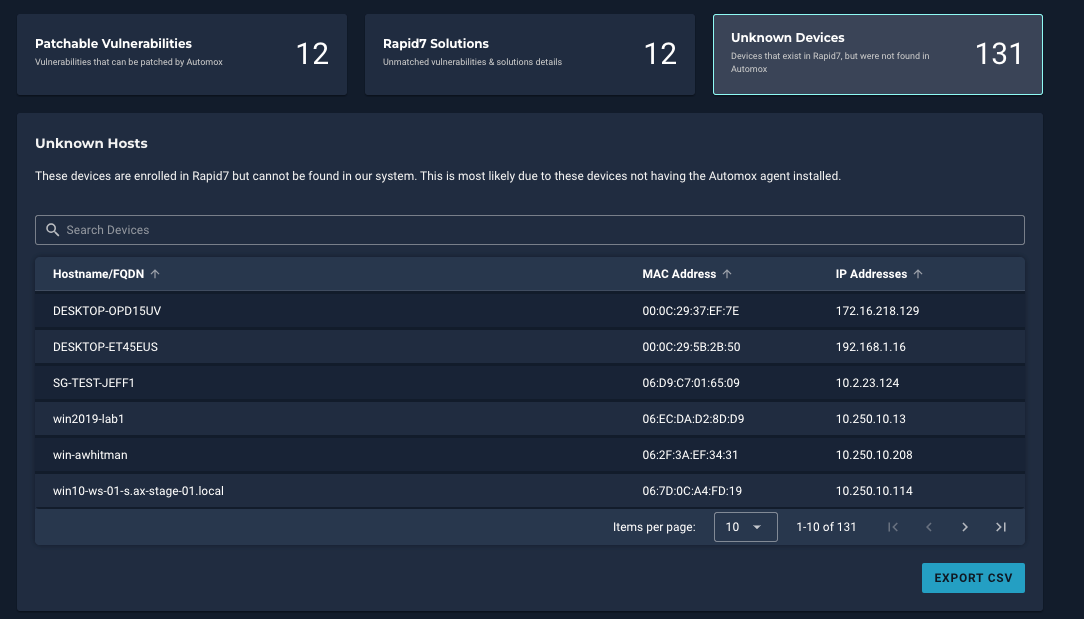Click the search magnifier icon
Screen dimensions: 1084x619
pyautogui.click(x=53, y=230)
